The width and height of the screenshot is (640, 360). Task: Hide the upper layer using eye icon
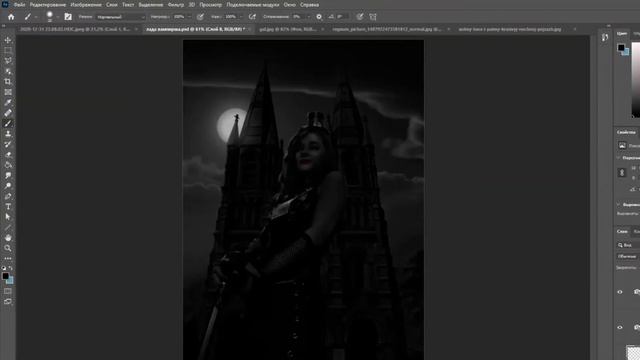pos(620,292)
